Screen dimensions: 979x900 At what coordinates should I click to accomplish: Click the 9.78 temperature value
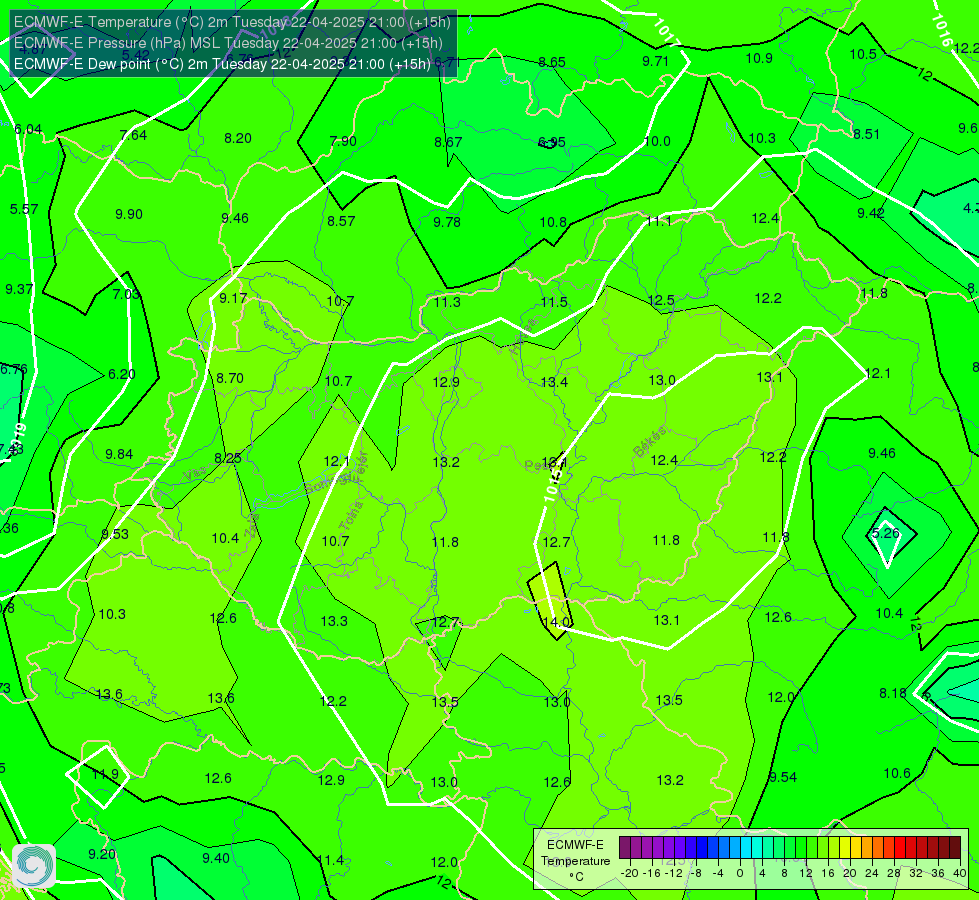coord(447,222)
